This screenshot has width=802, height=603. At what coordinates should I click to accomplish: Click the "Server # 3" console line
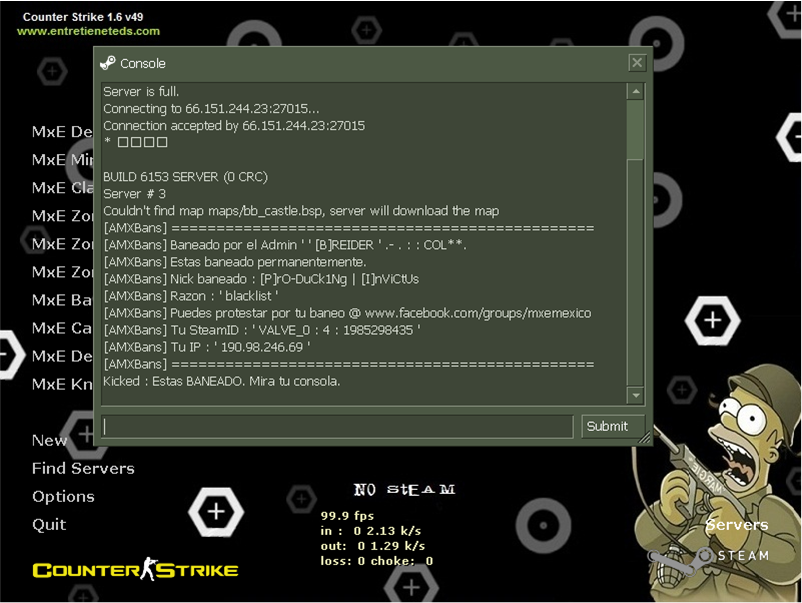(x=135, y=194)
